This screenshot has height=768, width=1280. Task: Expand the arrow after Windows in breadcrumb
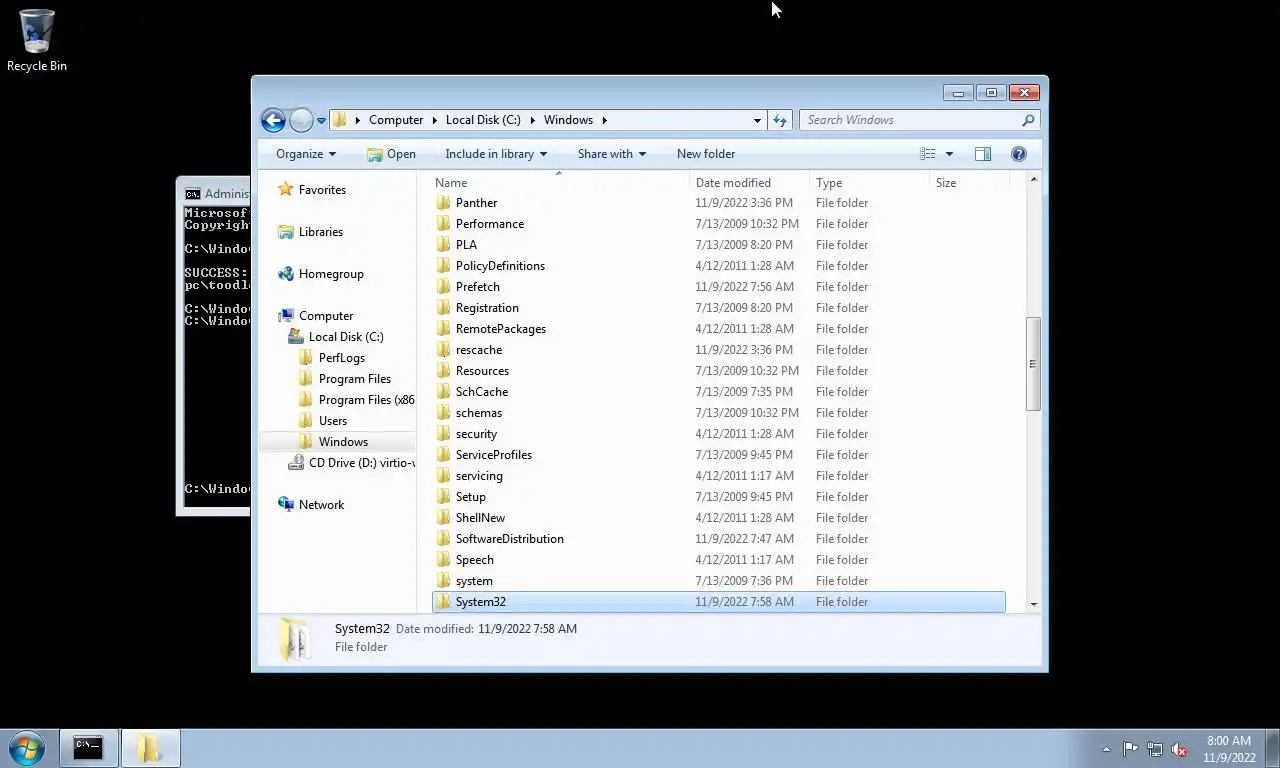[605, 120]
